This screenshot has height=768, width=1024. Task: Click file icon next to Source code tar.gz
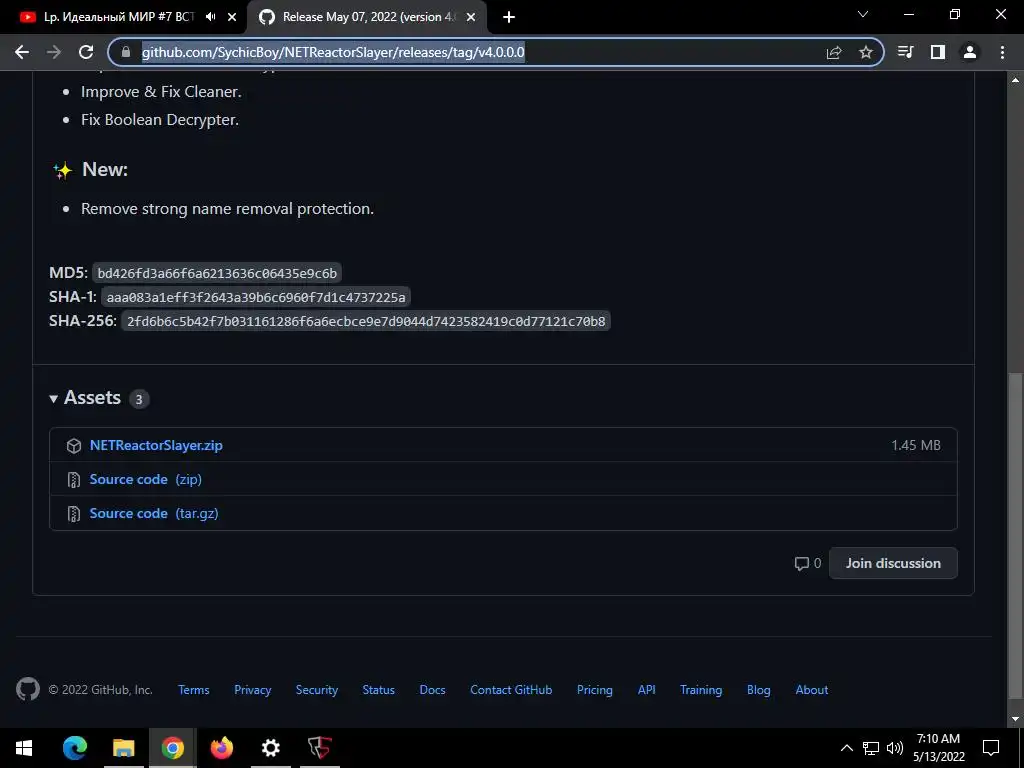coord(74,514)
